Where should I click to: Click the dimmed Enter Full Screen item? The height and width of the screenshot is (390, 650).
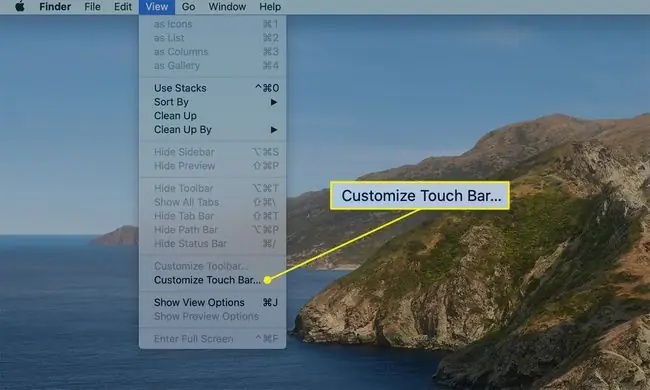pyautogui.click(x=212, y=339)
